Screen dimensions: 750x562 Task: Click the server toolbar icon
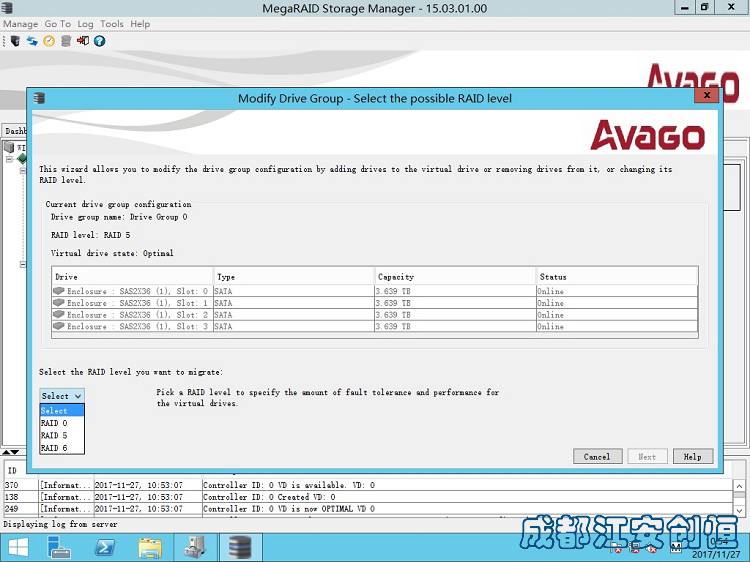[15, 41]
